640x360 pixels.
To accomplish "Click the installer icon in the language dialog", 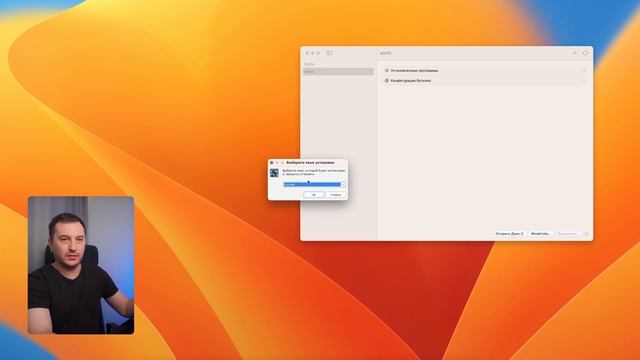I will pos(274,173).
